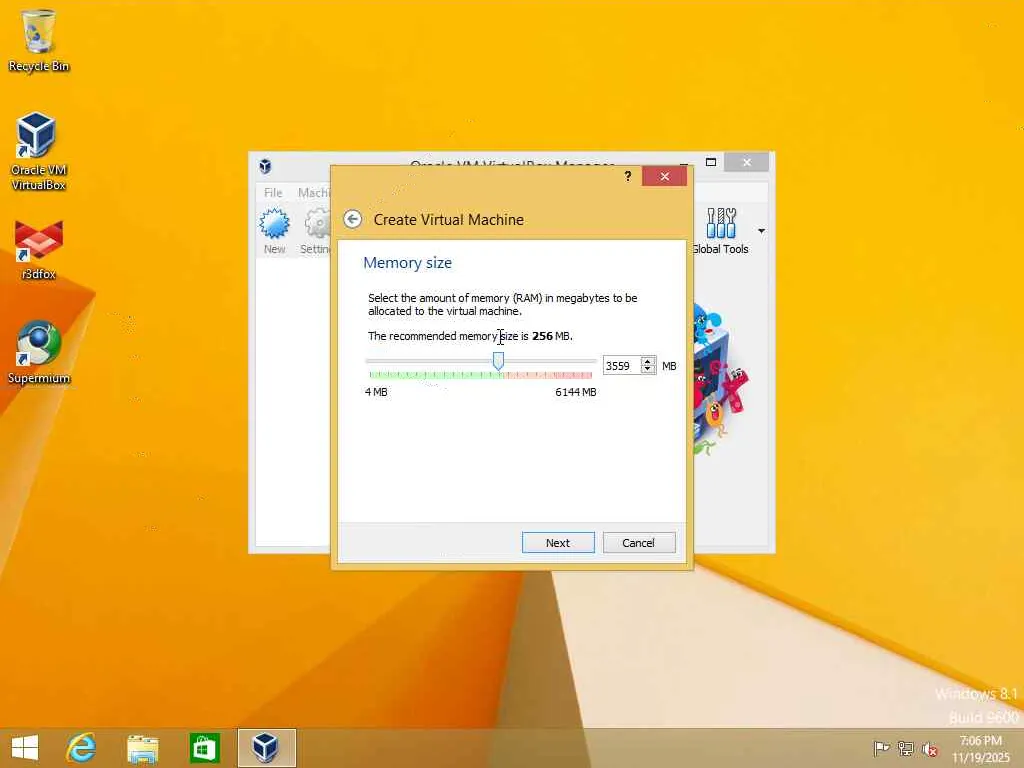Click the 'Memory size' heading
Screen dimensions: 1024x768
(408, 263)
